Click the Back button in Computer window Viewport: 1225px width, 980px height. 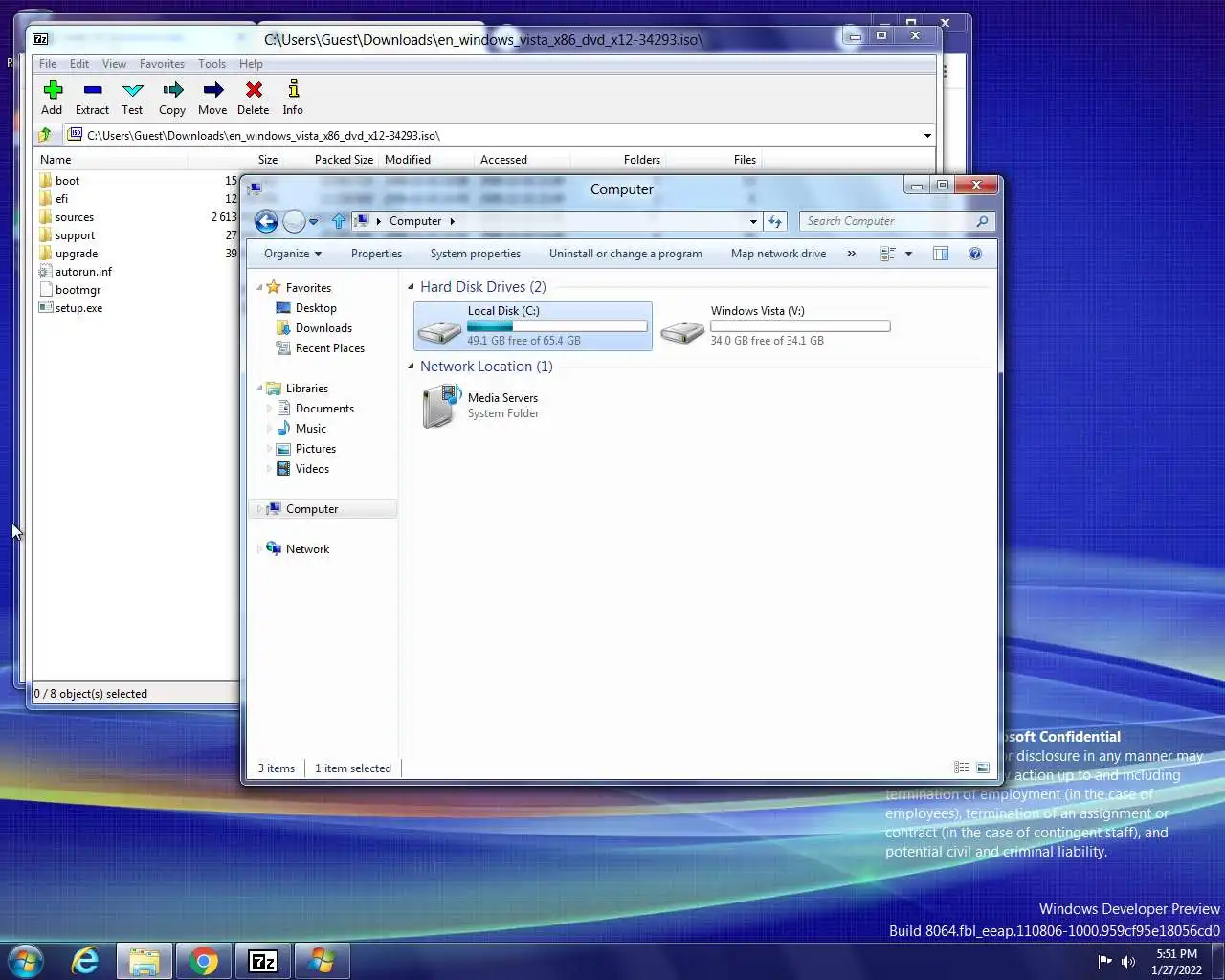point(267,221)
